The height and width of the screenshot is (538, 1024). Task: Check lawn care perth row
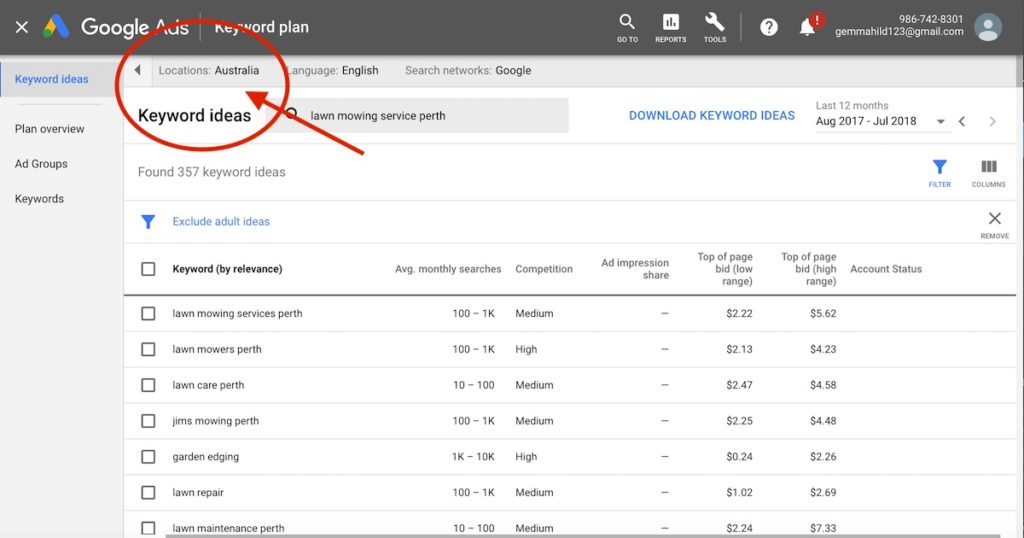pyautogui.click(x=148, y=385)
